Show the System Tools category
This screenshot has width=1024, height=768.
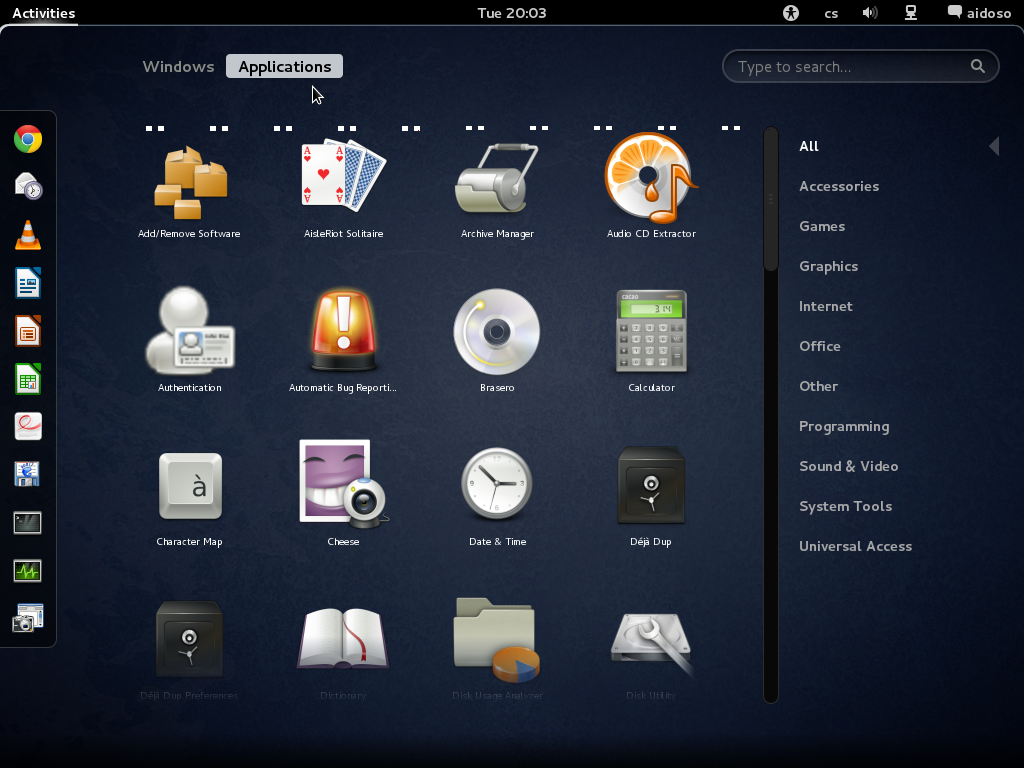(845, 506)
